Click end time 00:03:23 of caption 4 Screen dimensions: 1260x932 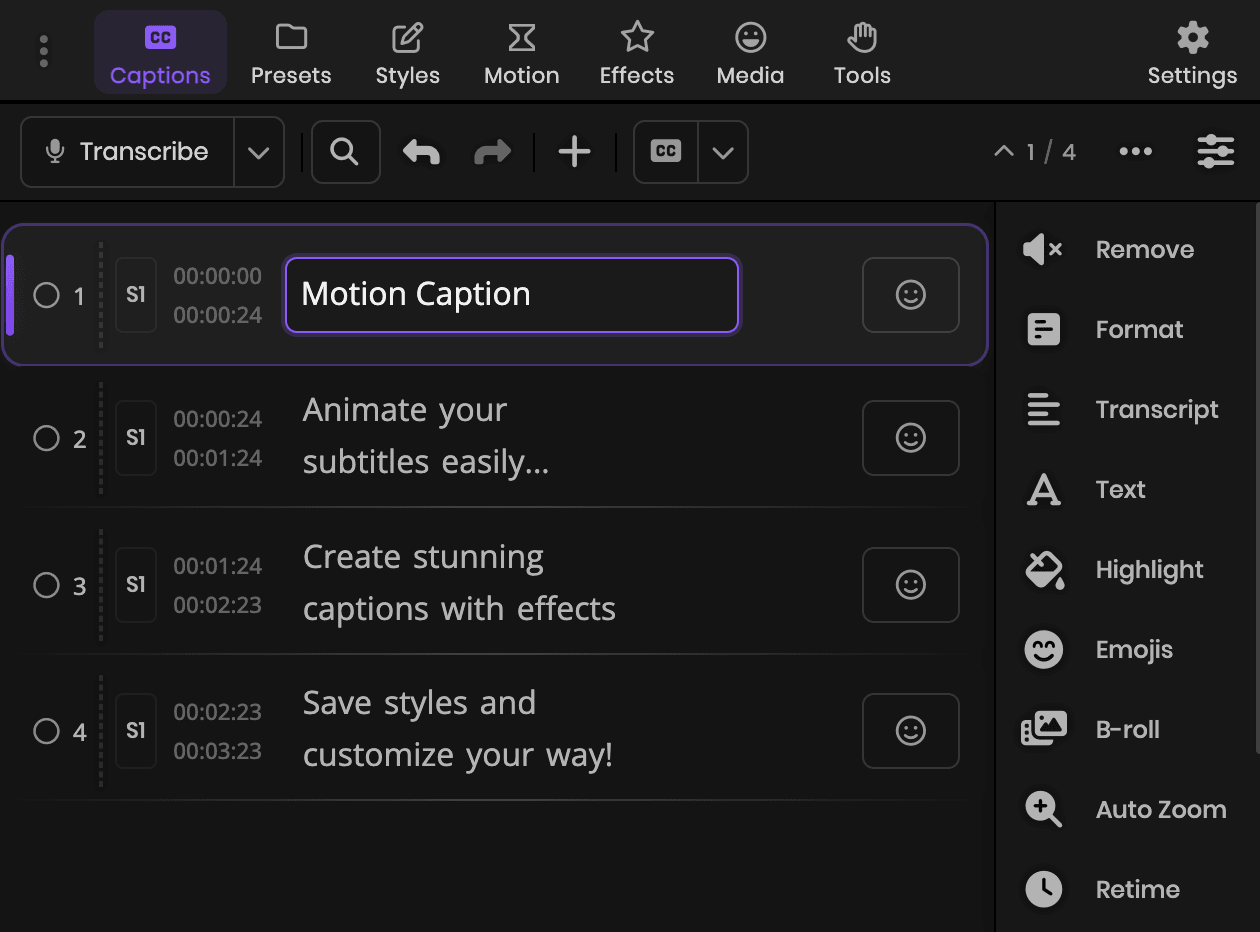218,751
